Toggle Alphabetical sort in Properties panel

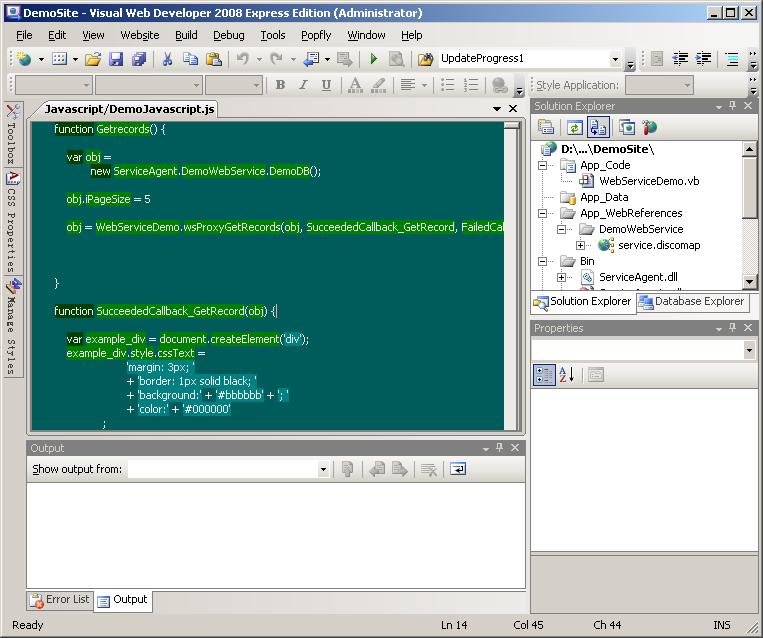tap(567, 375)
